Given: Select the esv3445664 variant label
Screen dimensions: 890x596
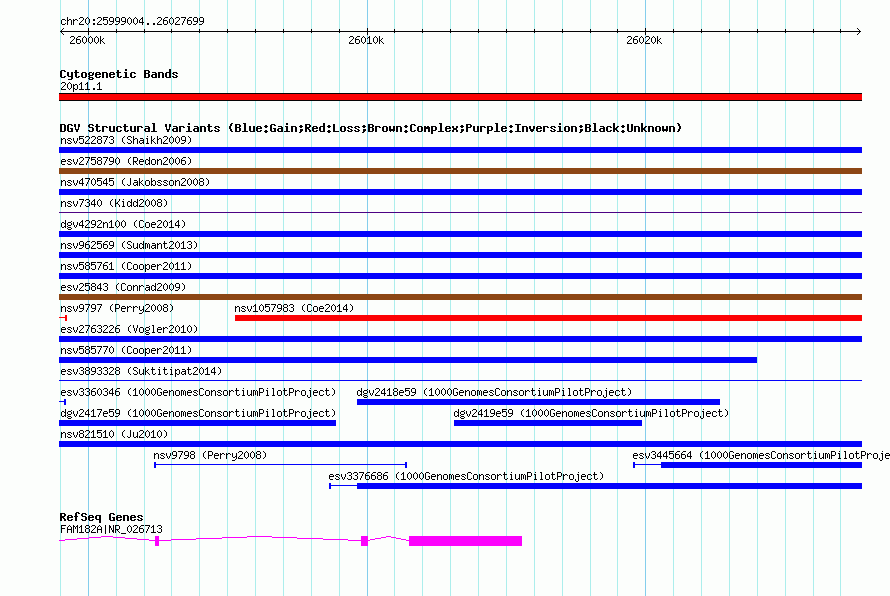Looking at the screenshot, I should click(x=761, y=455).
